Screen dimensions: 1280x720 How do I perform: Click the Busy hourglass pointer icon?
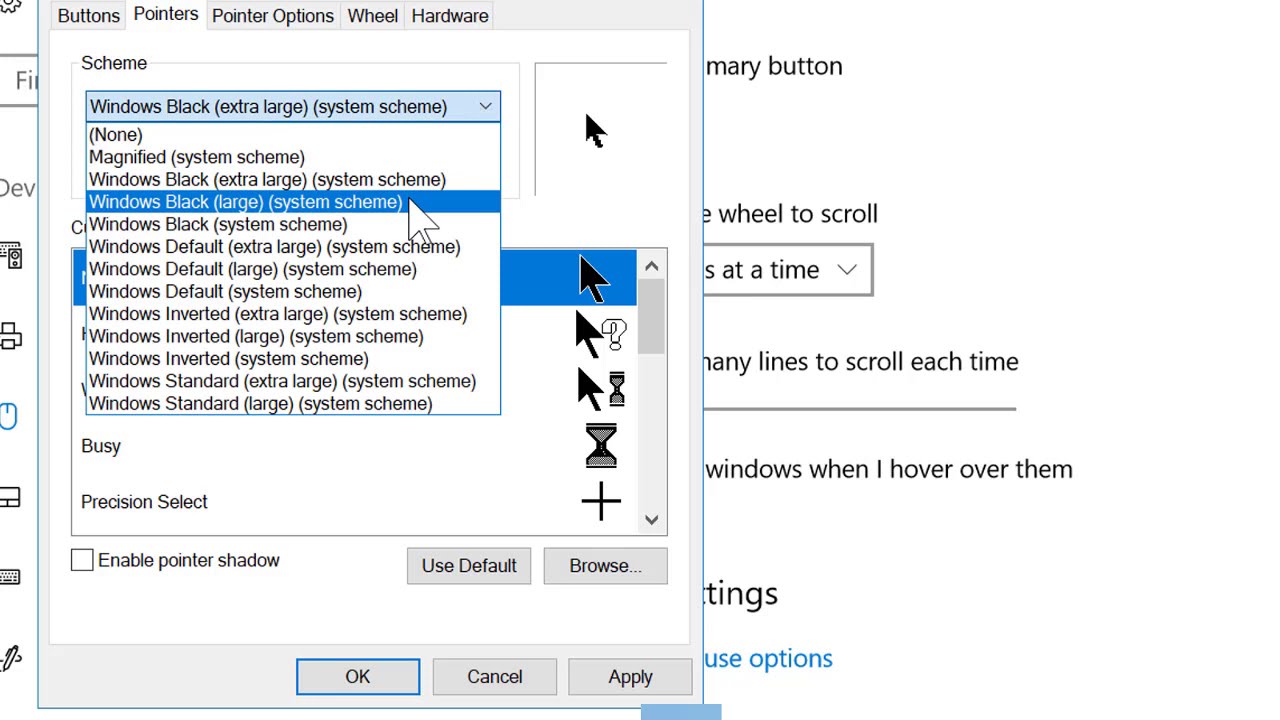(x=601, y=445)
